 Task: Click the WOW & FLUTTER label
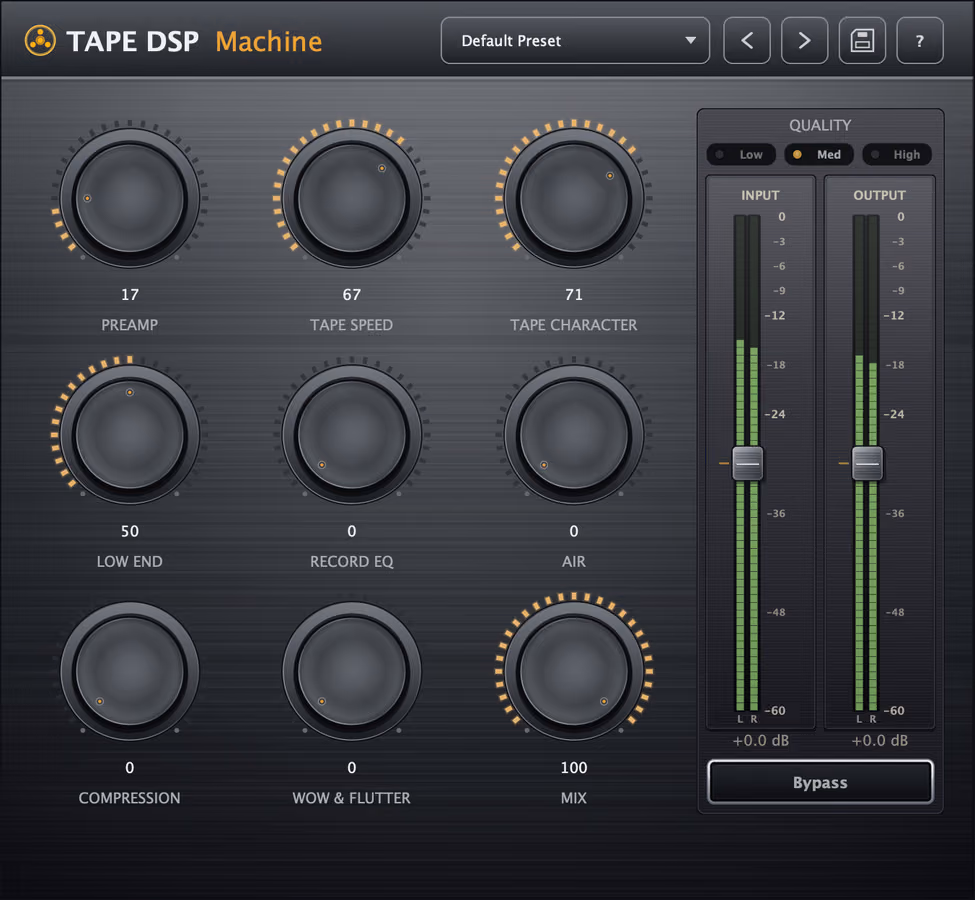point(352,798)
